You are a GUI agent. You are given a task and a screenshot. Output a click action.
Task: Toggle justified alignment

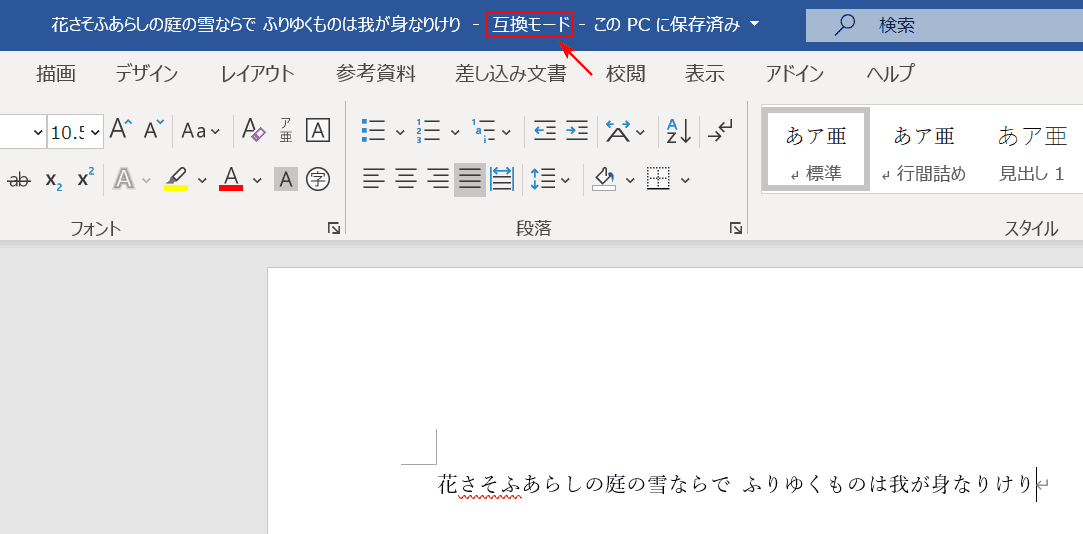coord(470,180)
